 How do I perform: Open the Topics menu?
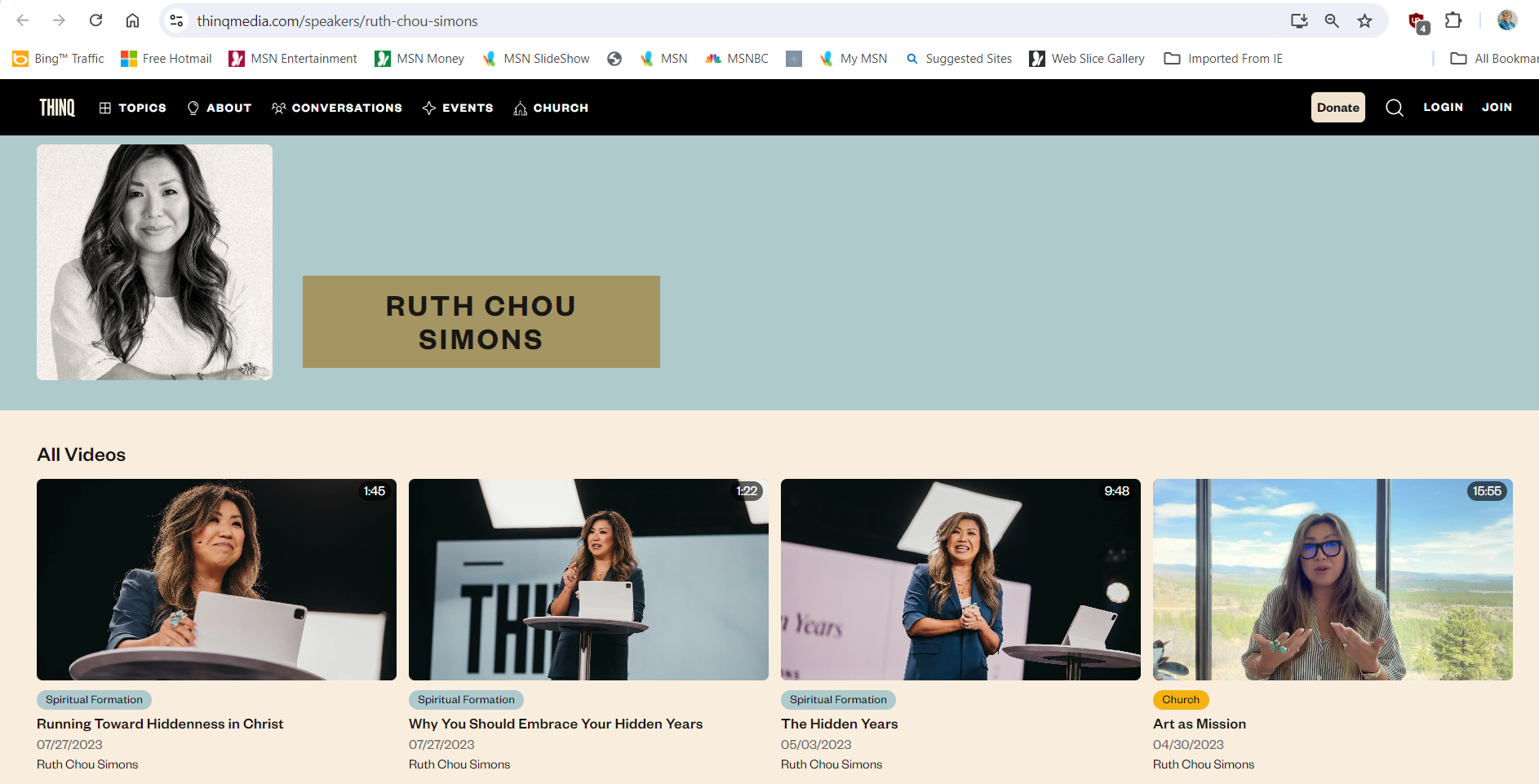tap(132, 108)
